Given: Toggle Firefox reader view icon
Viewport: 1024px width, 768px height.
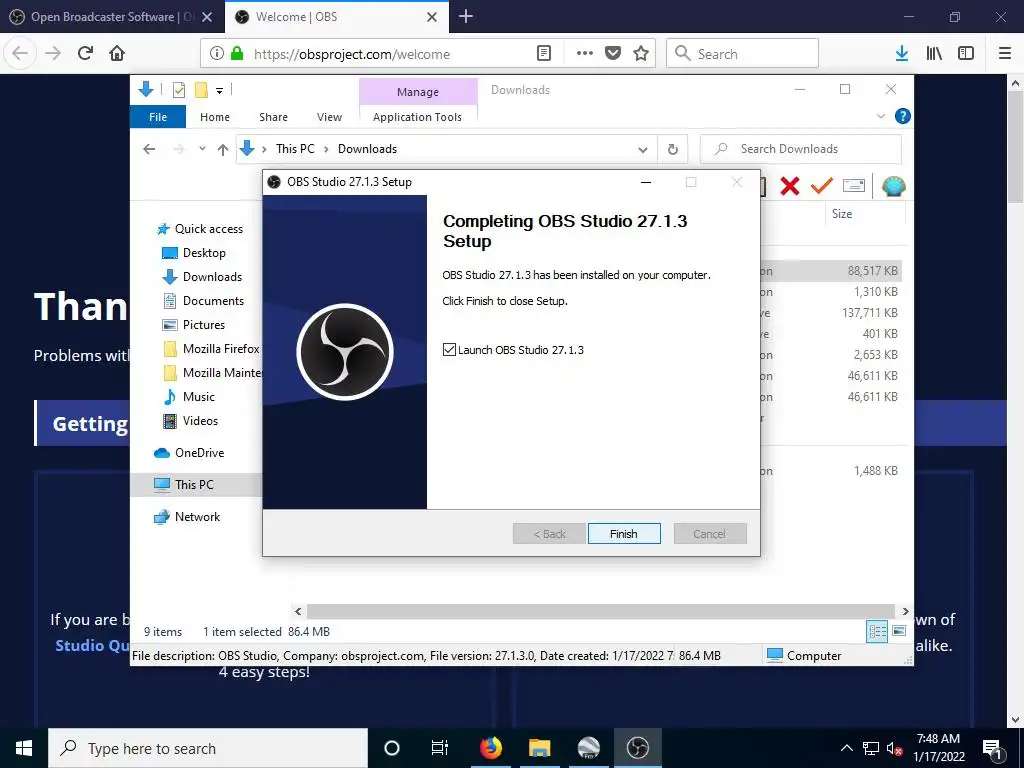Looking at the screenshot, I should 543,54.
